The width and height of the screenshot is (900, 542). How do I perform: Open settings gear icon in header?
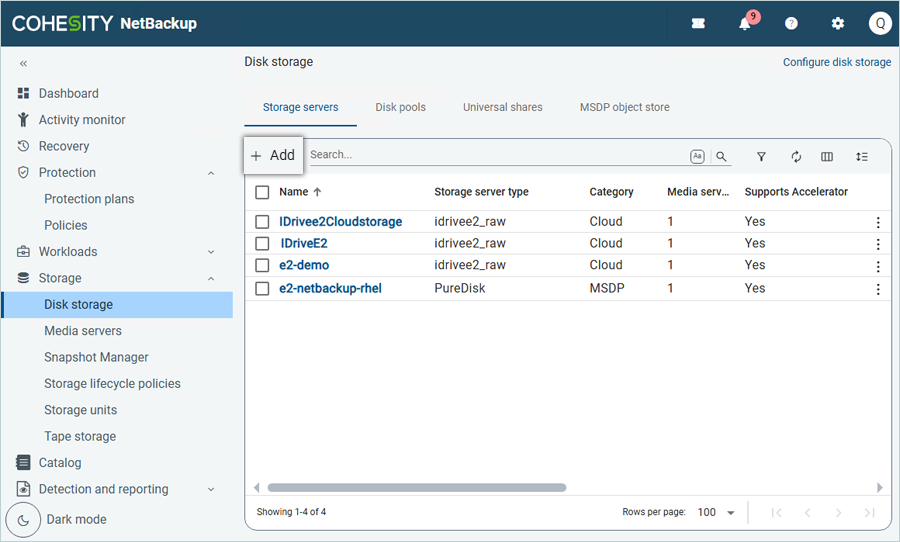tap(838, 24)
